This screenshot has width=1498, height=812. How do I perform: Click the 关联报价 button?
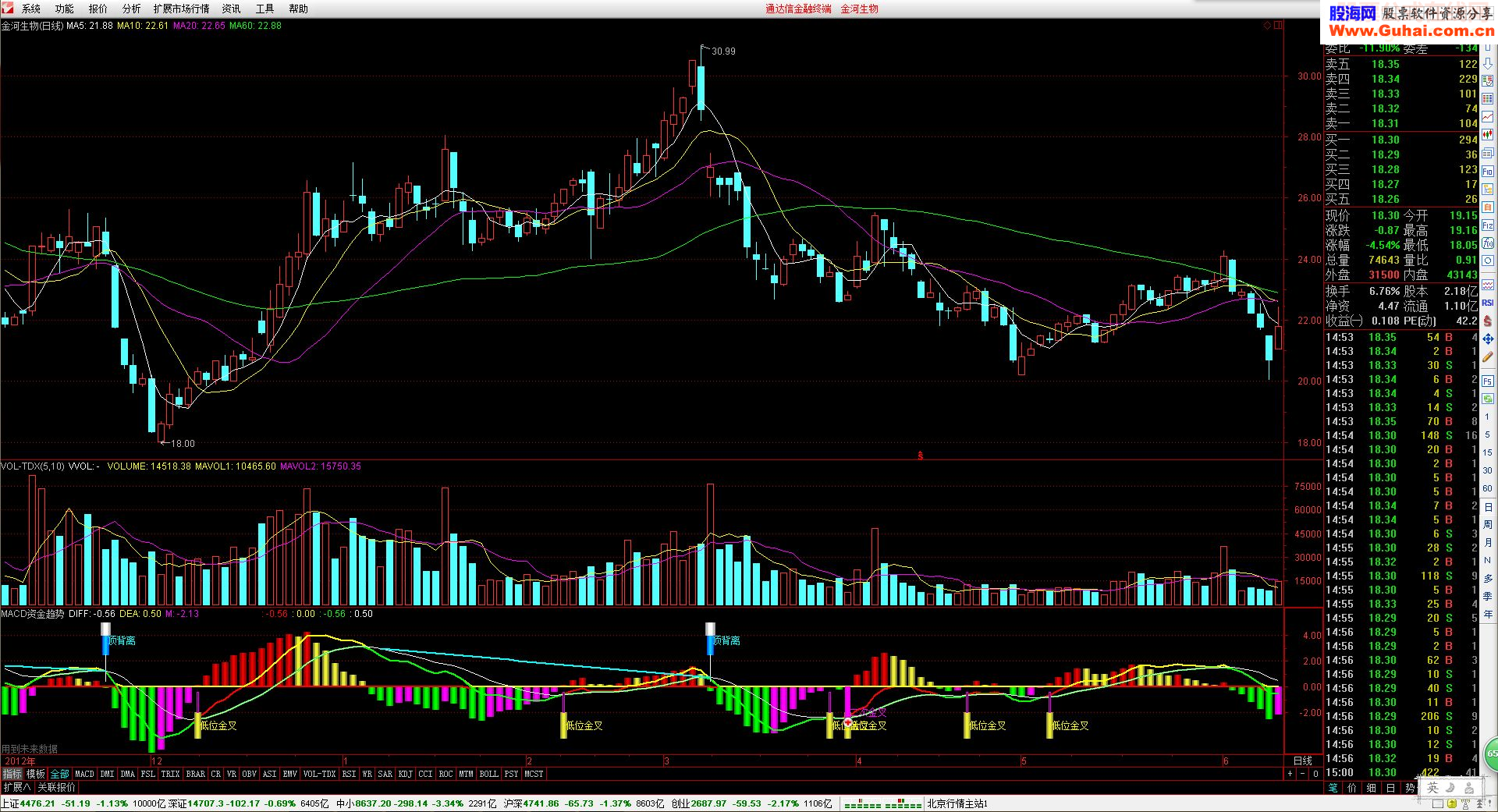[x=56, y=787]
